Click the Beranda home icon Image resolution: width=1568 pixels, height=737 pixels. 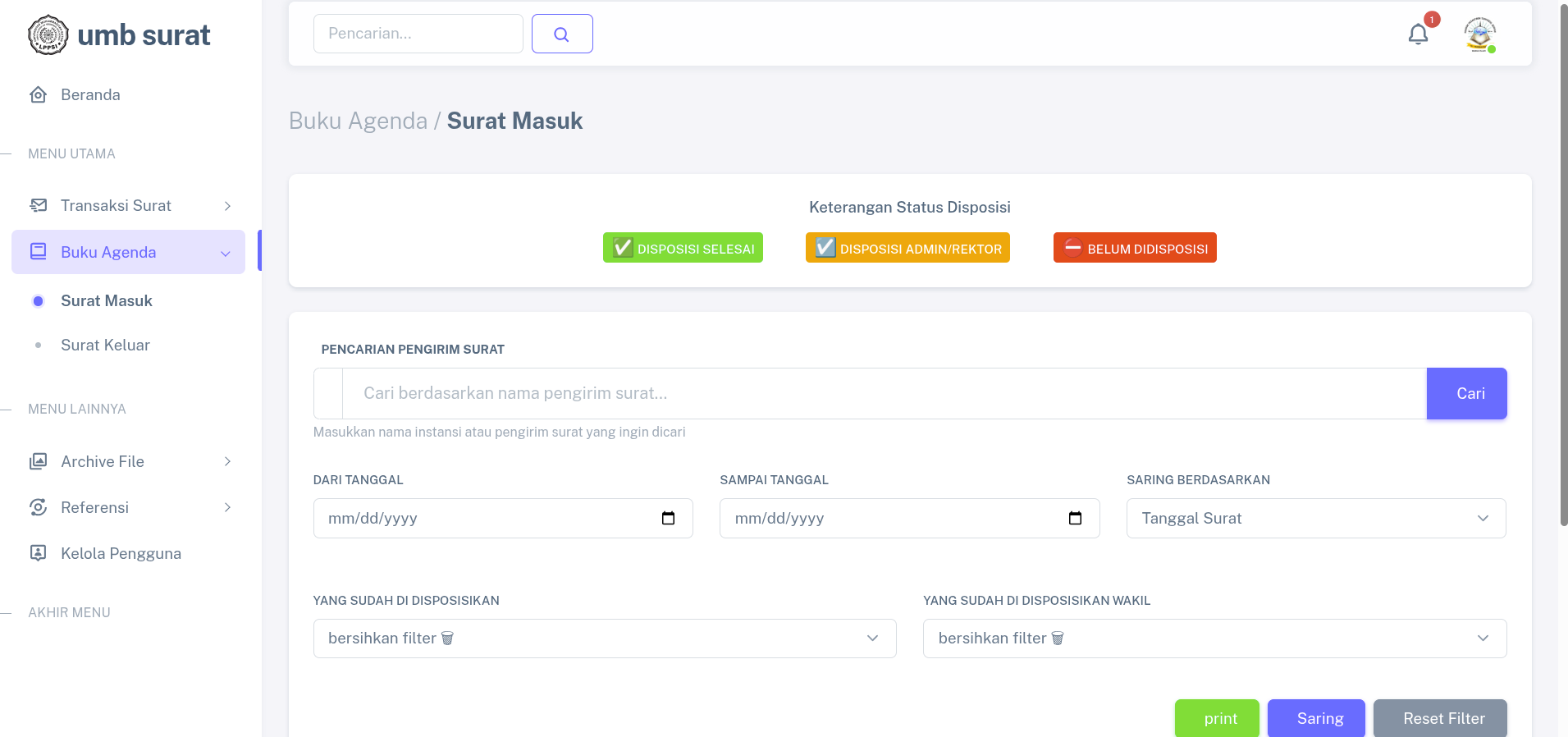[x=38, y=95]
